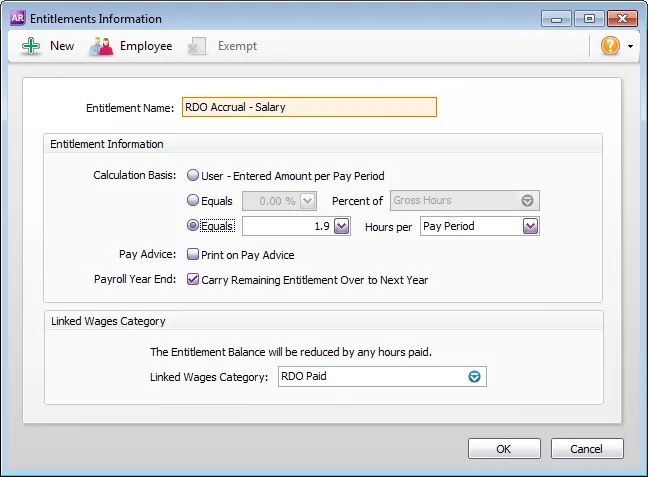Open the Gross Hours selector arrow
Viewport: 648px width, 477px height.
pyautogui.click(x=527, y=200)
